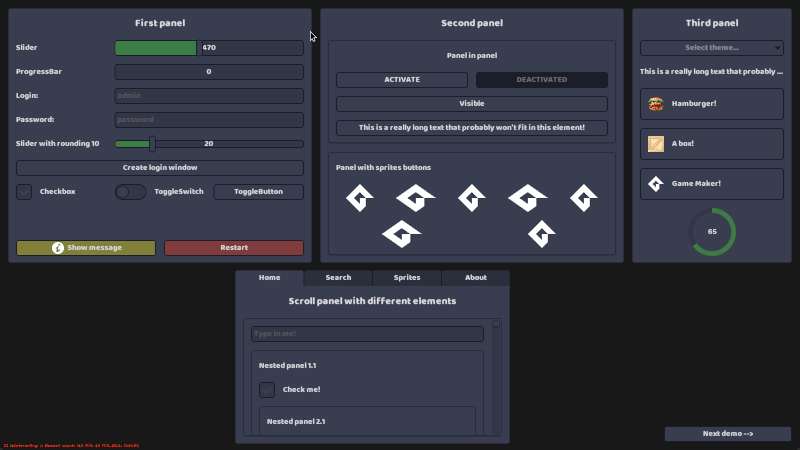Viewport: 800px width, 450px height.
Task: Click the Second panel title
Action: pyautogui.click(x=471, y=23)
